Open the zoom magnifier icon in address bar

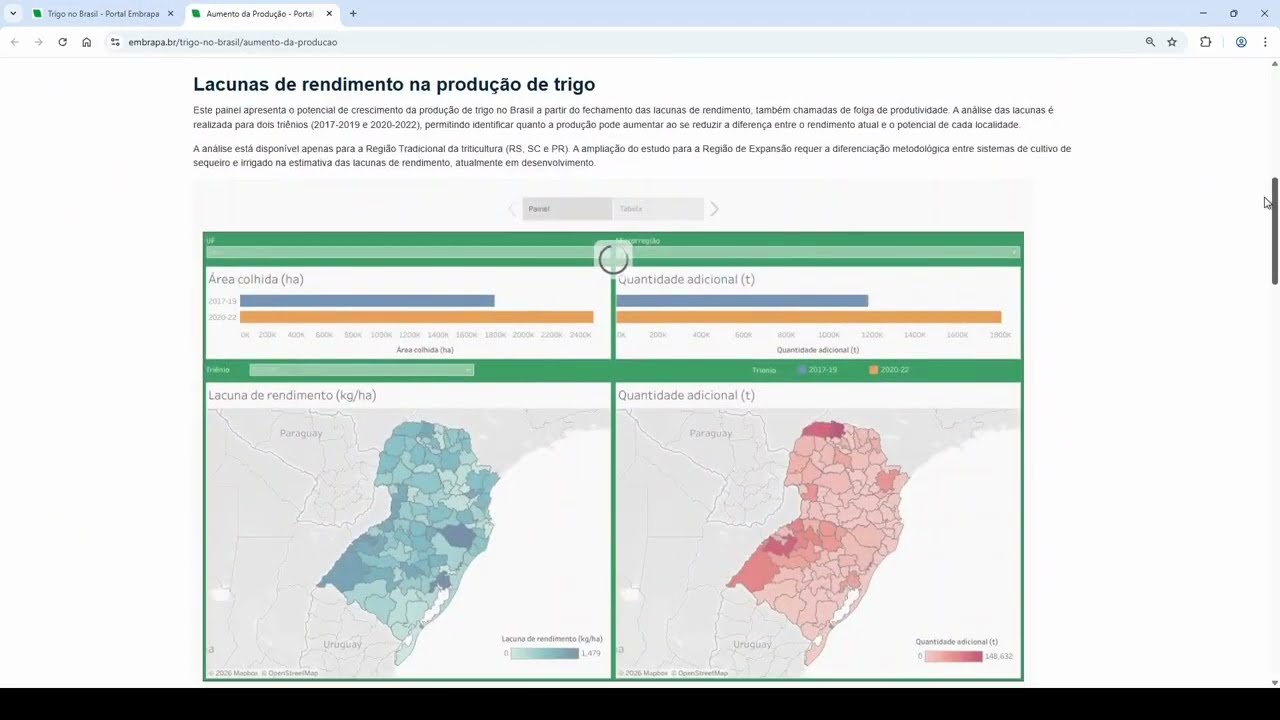coord(1150,42)
